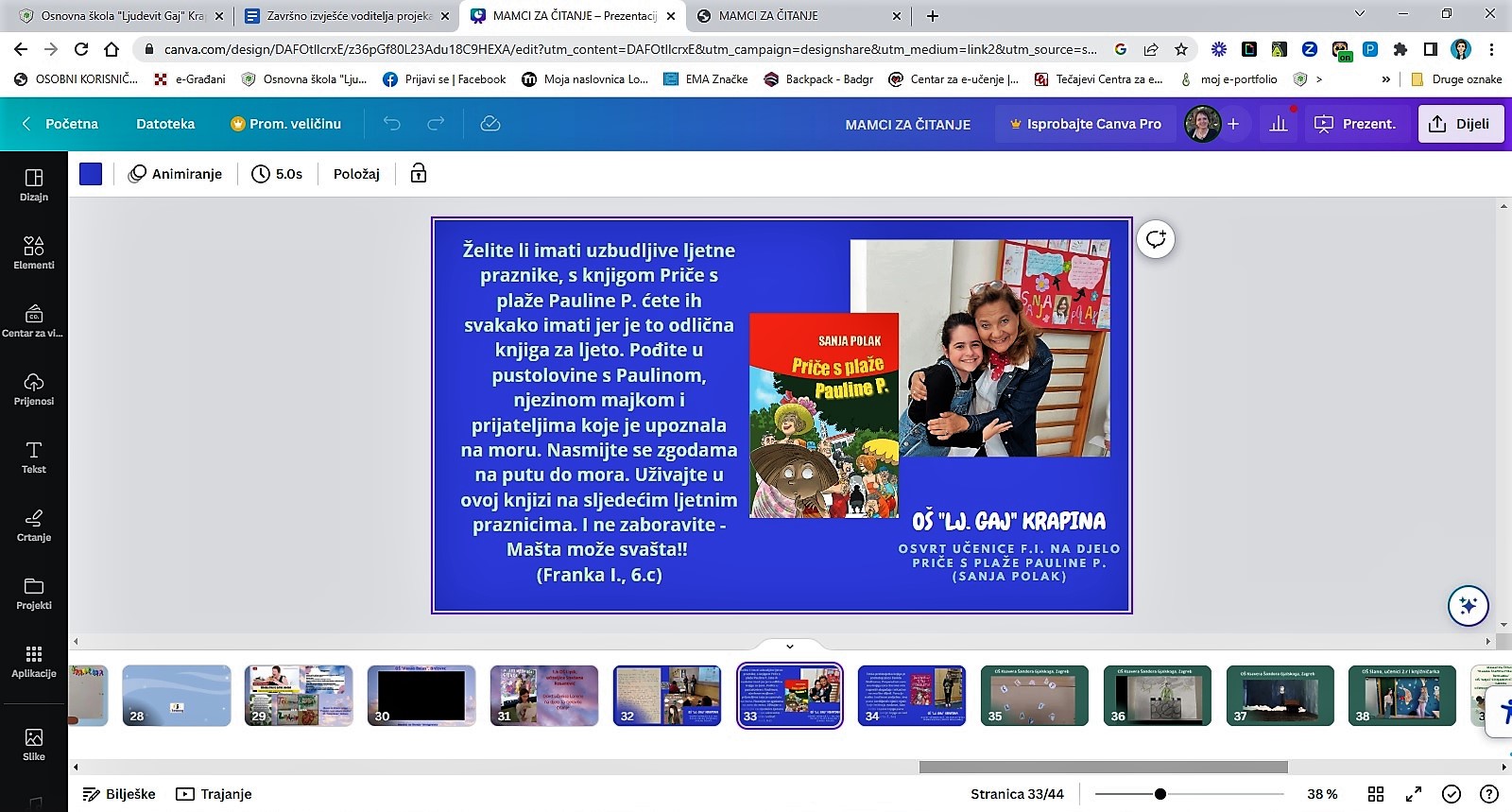The height and width of the screenshot is (812, 1512).
Task: Open the Položaj position panel
Action: (x=356, y=174)
